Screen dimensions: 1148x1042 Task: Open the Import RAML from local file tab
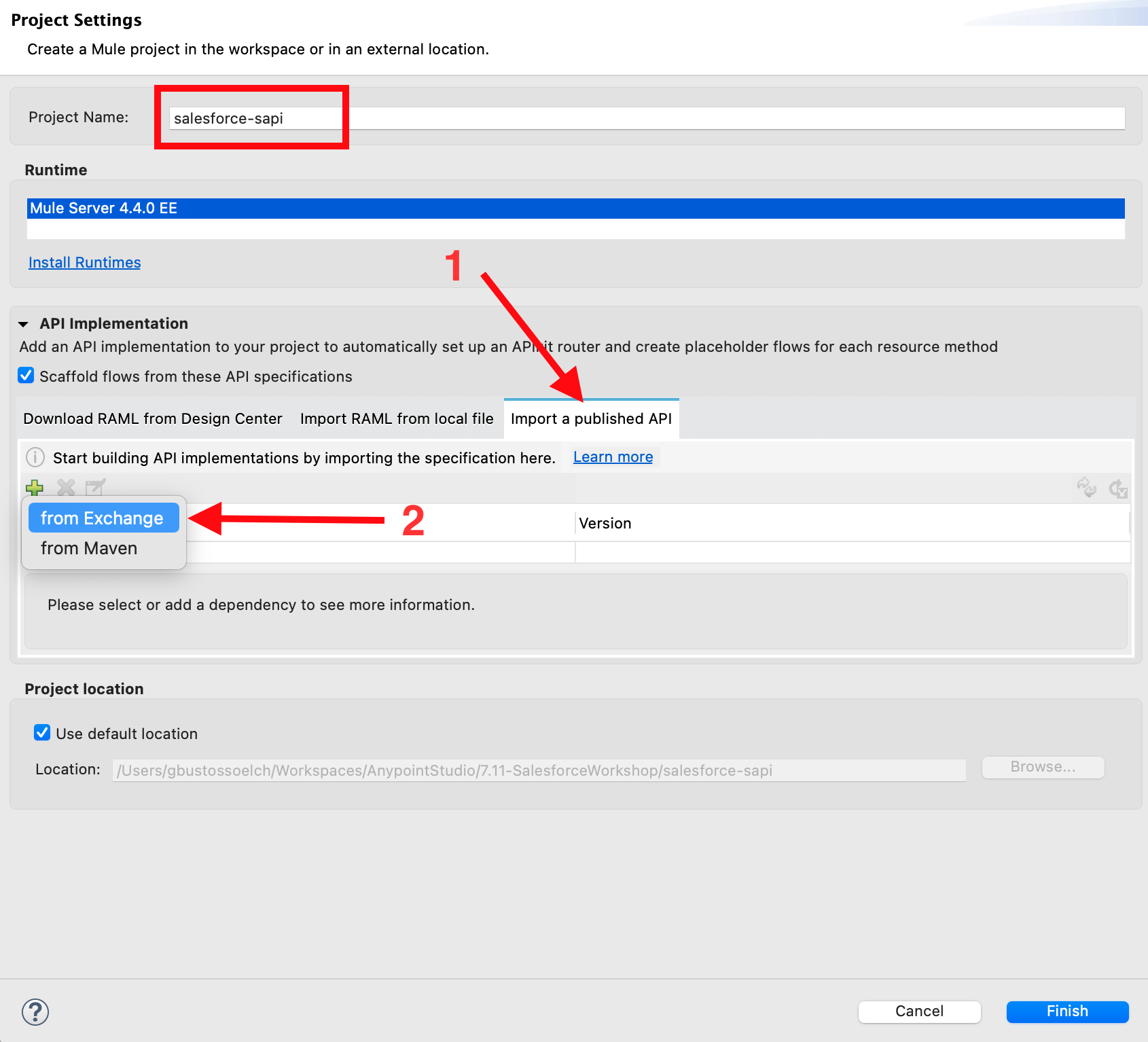pyautogui.click(x=397, y=418)
